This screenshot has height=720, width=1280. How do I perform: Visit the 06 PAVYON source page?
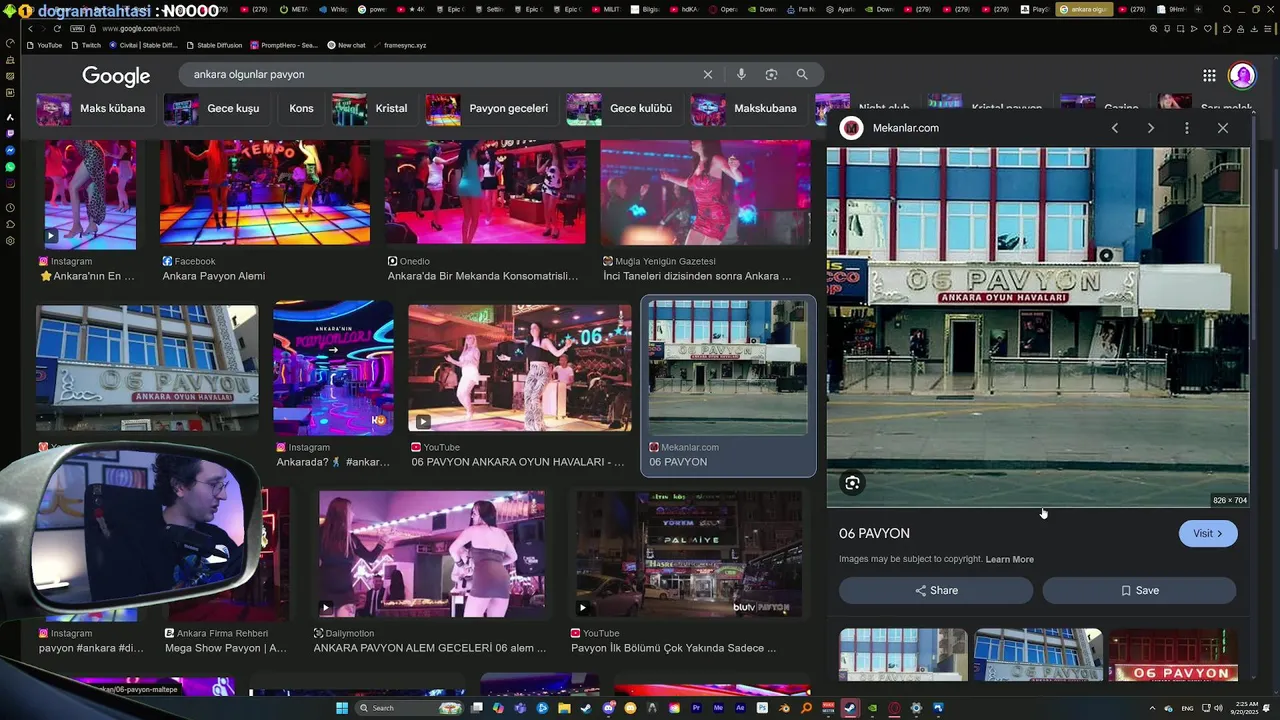[x=1208, y=533]
